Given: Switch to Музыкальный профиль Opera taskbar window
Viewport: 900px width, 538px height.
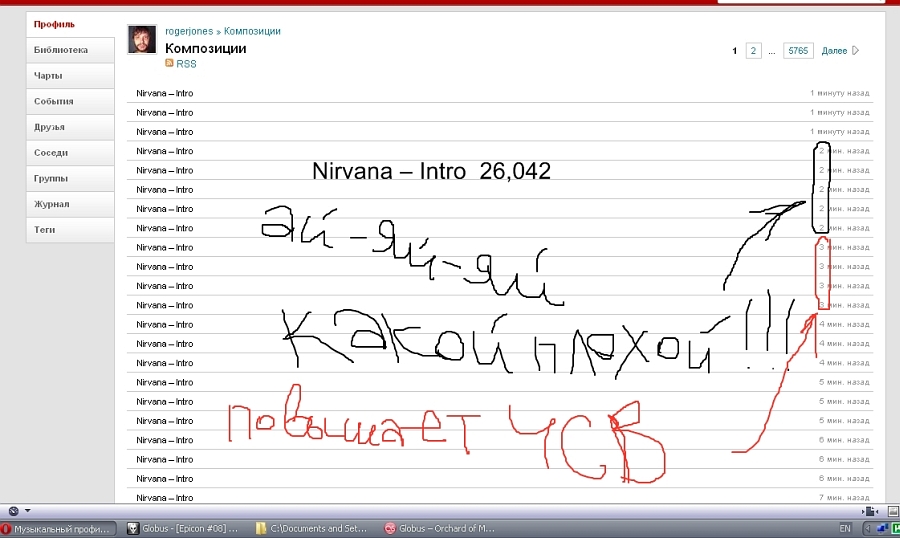Looking at the screenshot, I should [x=58, y=529].
